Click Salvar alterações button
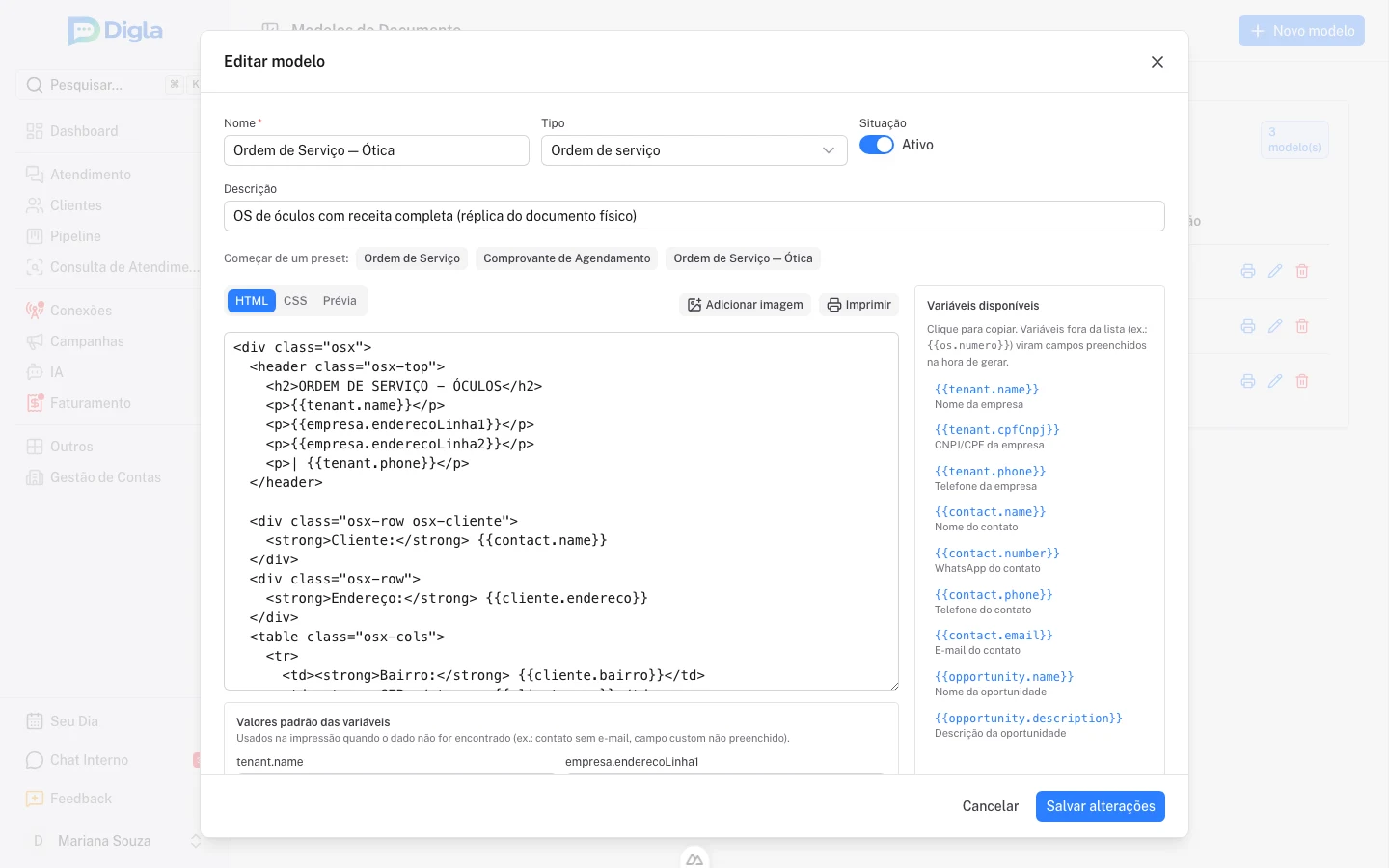The width and height of the screenshot is (1389, 868). click(x=1101, y=806)
